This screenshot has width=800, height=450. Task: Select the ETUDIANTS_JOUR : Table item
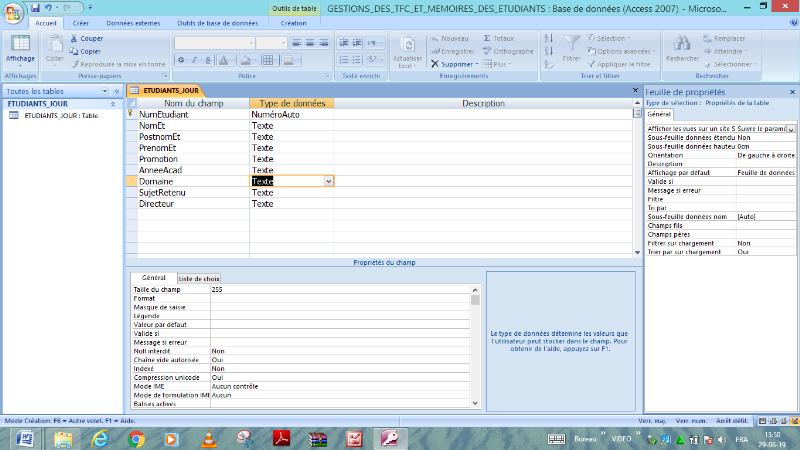coord(60,115)
